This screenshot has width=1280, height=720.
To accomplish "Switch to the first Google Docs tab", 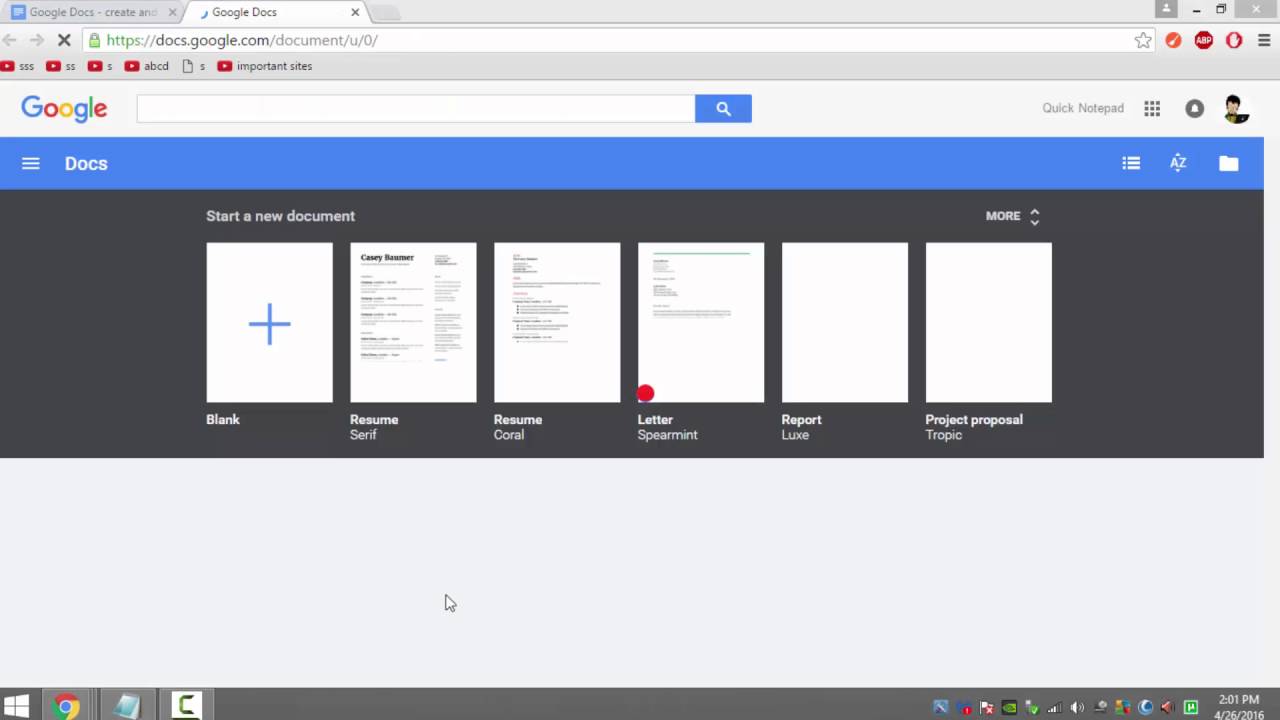I will point(92,12).
